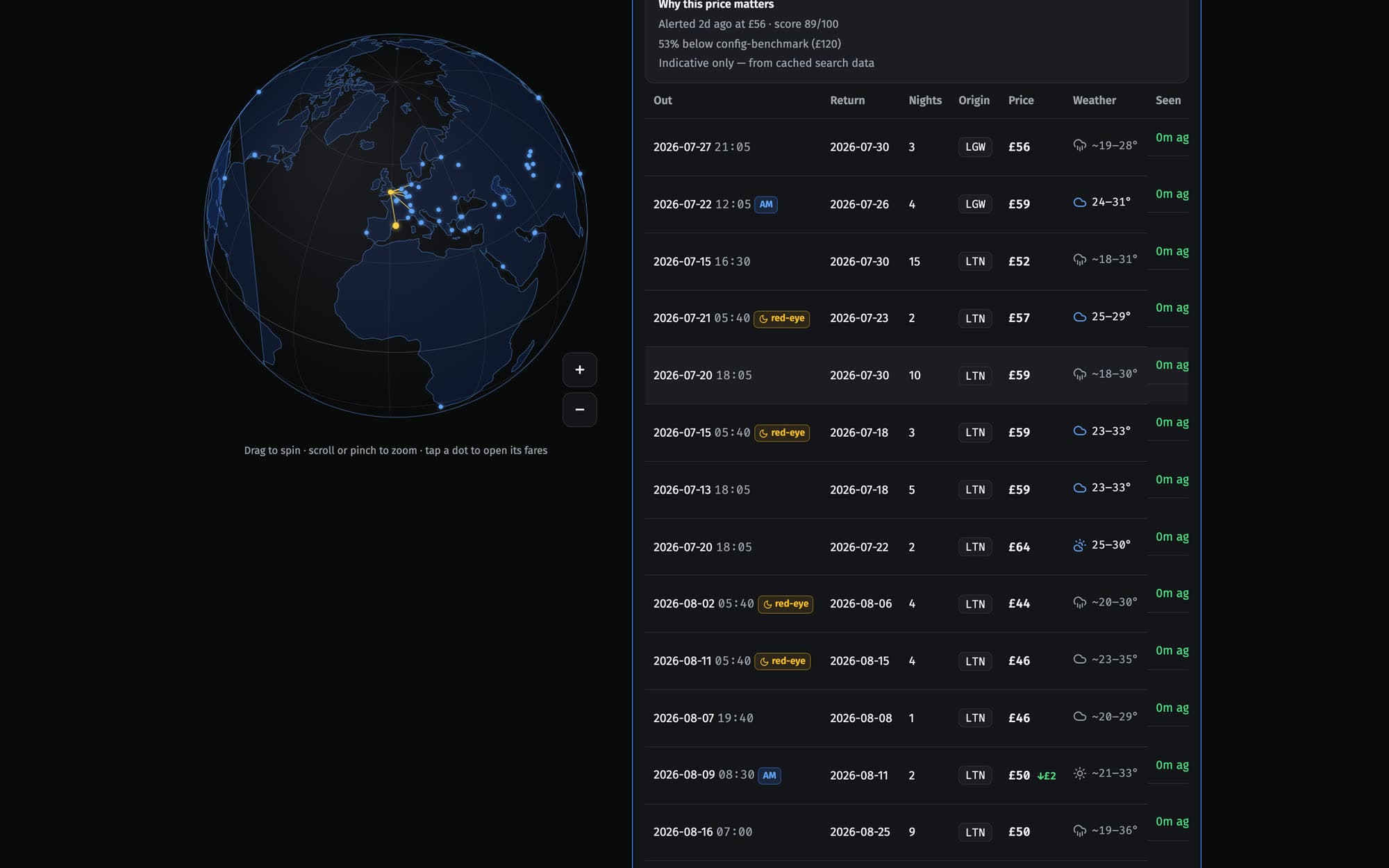
Task: Click the 'Alerted 2d ago at £56' line
Action: [748, 24]
